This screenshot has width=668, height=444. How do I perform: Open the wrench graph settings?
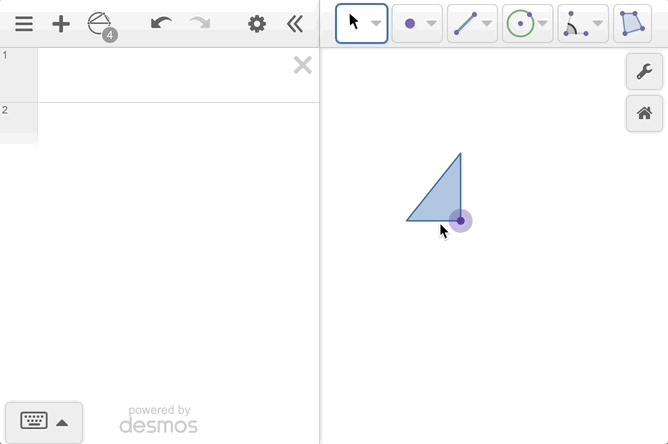[644, 72]
